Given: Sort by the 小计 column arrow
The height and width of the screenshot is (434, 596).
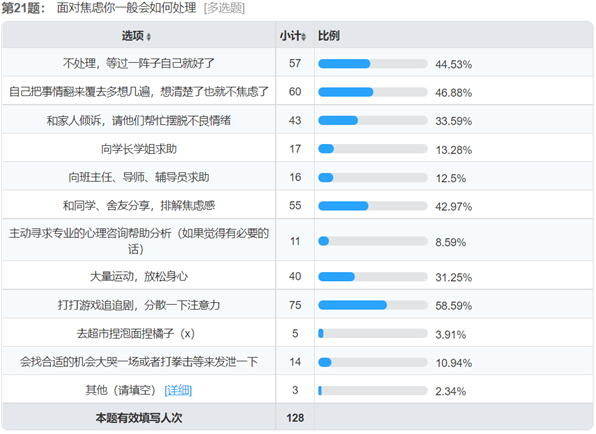Looking at the screenshot, I should tap(304, 37).
